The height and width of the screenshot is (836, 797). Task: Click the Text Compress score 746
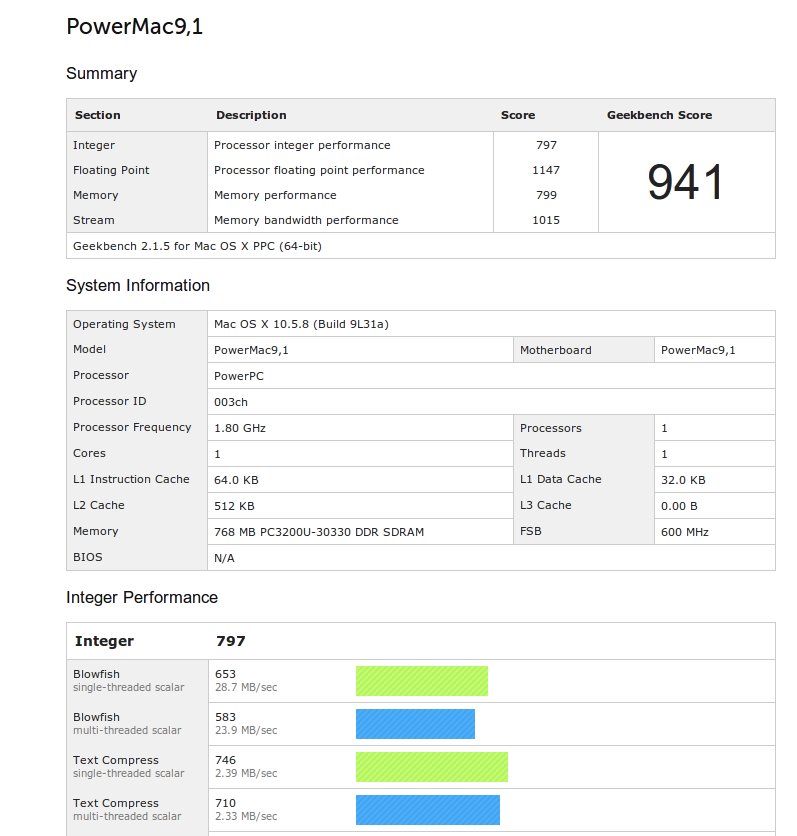click(225, 760)
